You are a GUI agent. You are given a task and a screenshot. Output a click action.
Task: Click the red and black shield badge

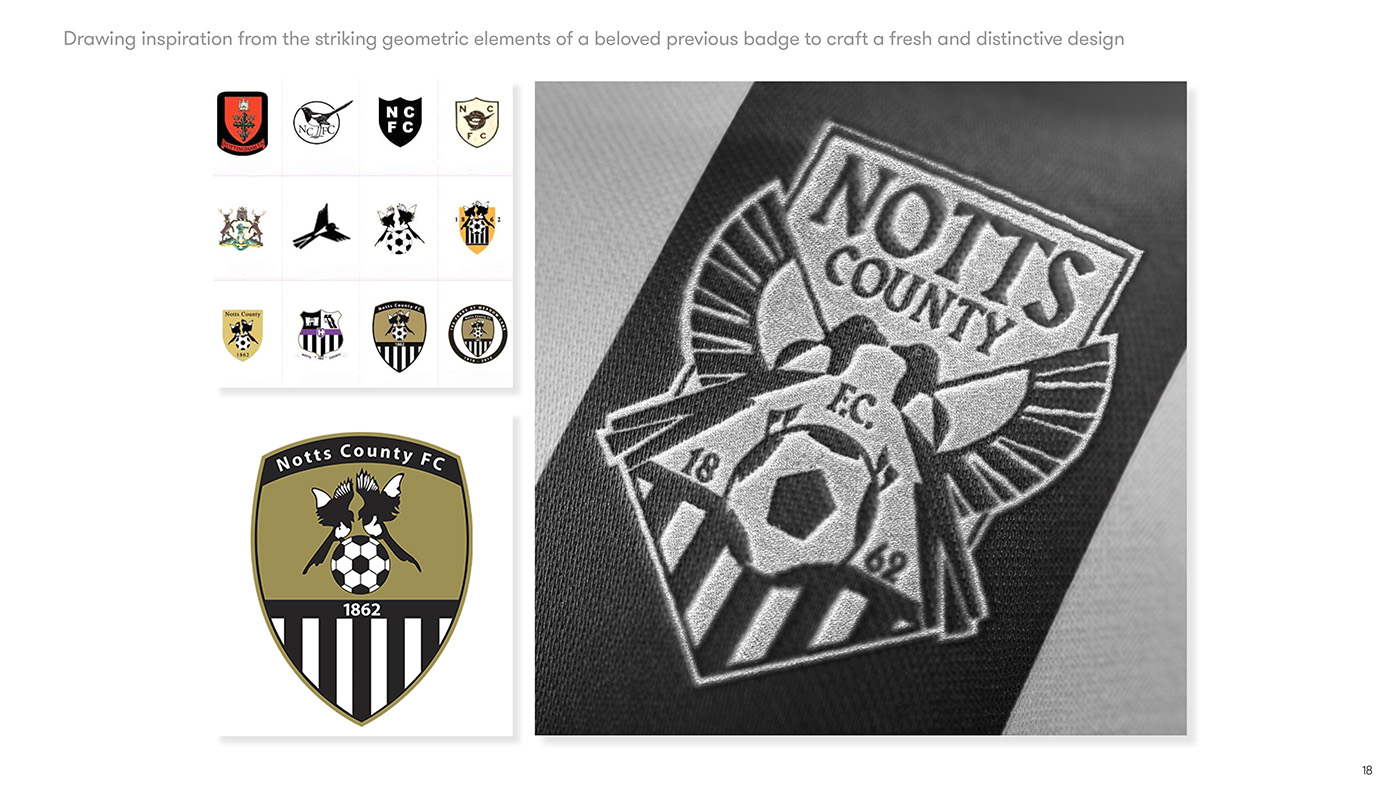click(243, 123)
